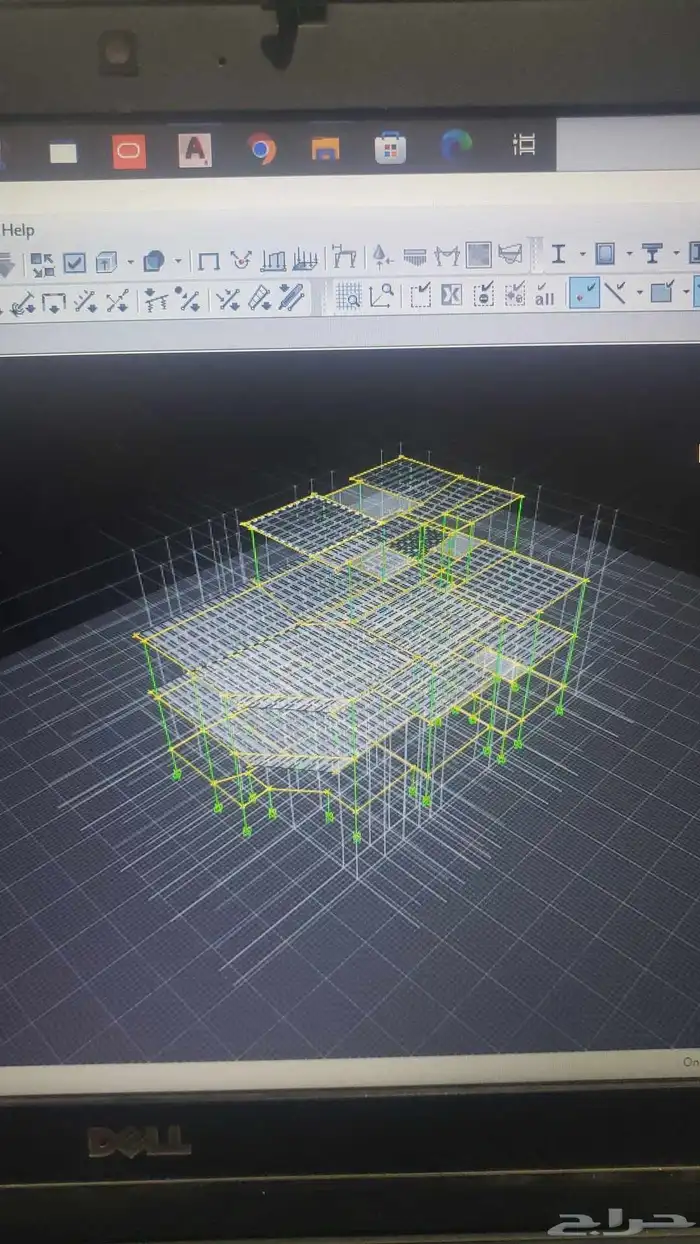Click the I-section frame design icon

click(x=558, y=254)
